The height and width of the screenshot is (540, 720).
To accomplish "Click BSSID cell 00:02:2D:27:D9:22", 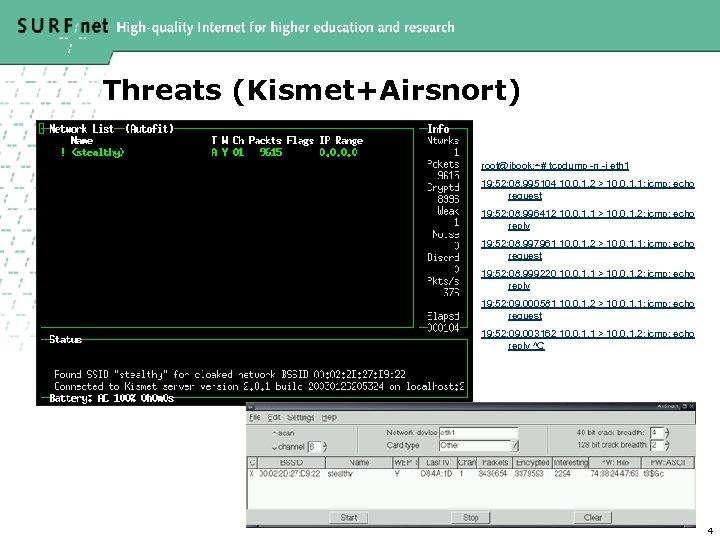I will 290,473.
